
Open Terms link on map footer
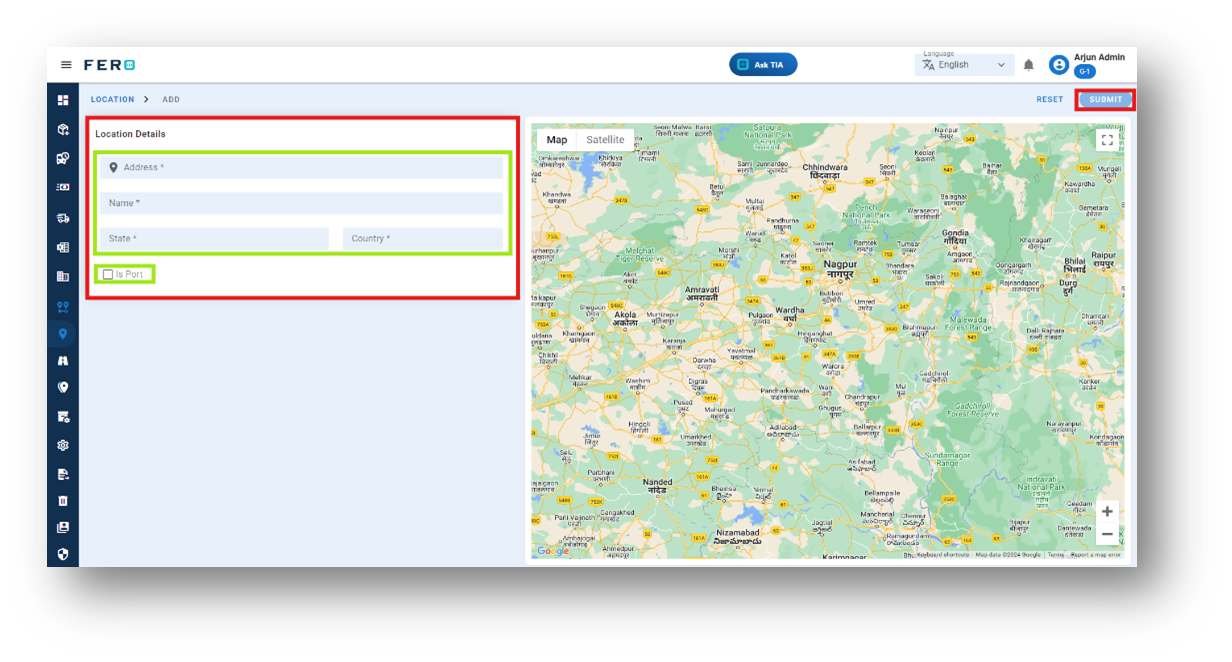[1056, 554]
